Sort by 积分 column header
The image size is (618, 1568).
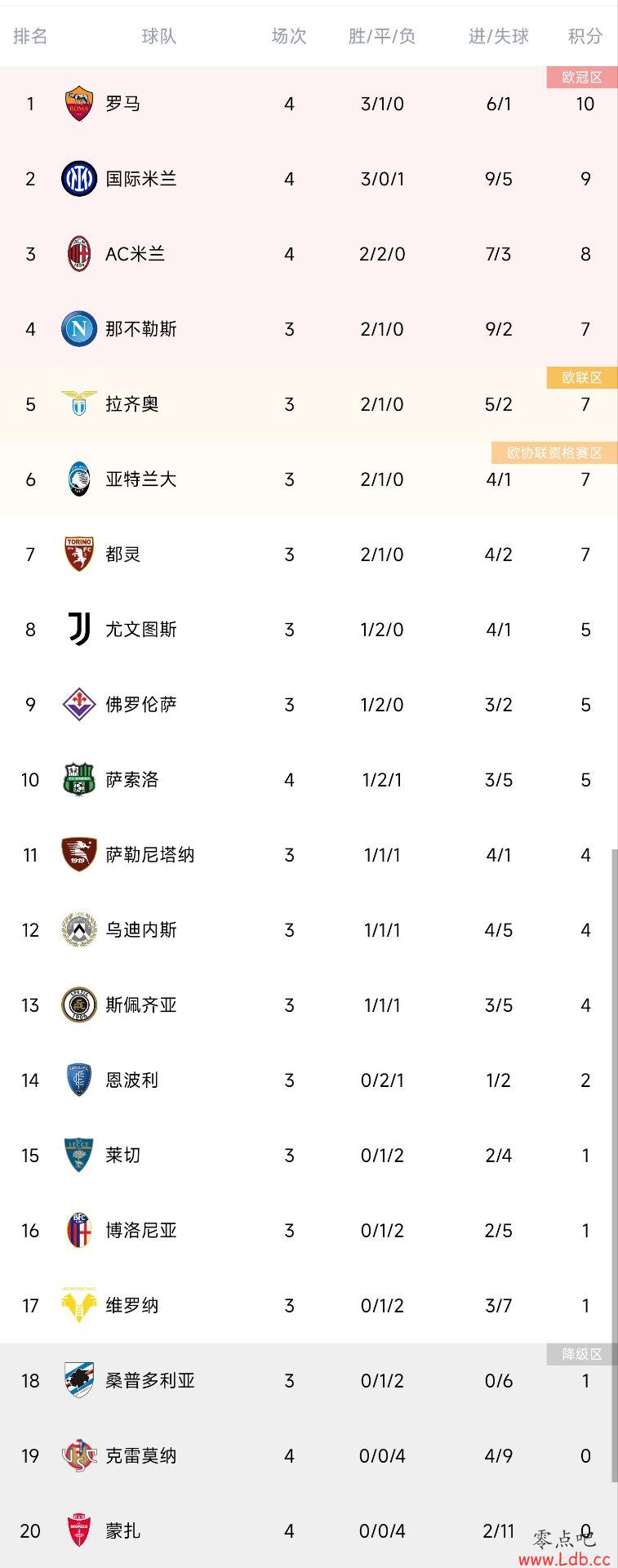coord(585,36)
